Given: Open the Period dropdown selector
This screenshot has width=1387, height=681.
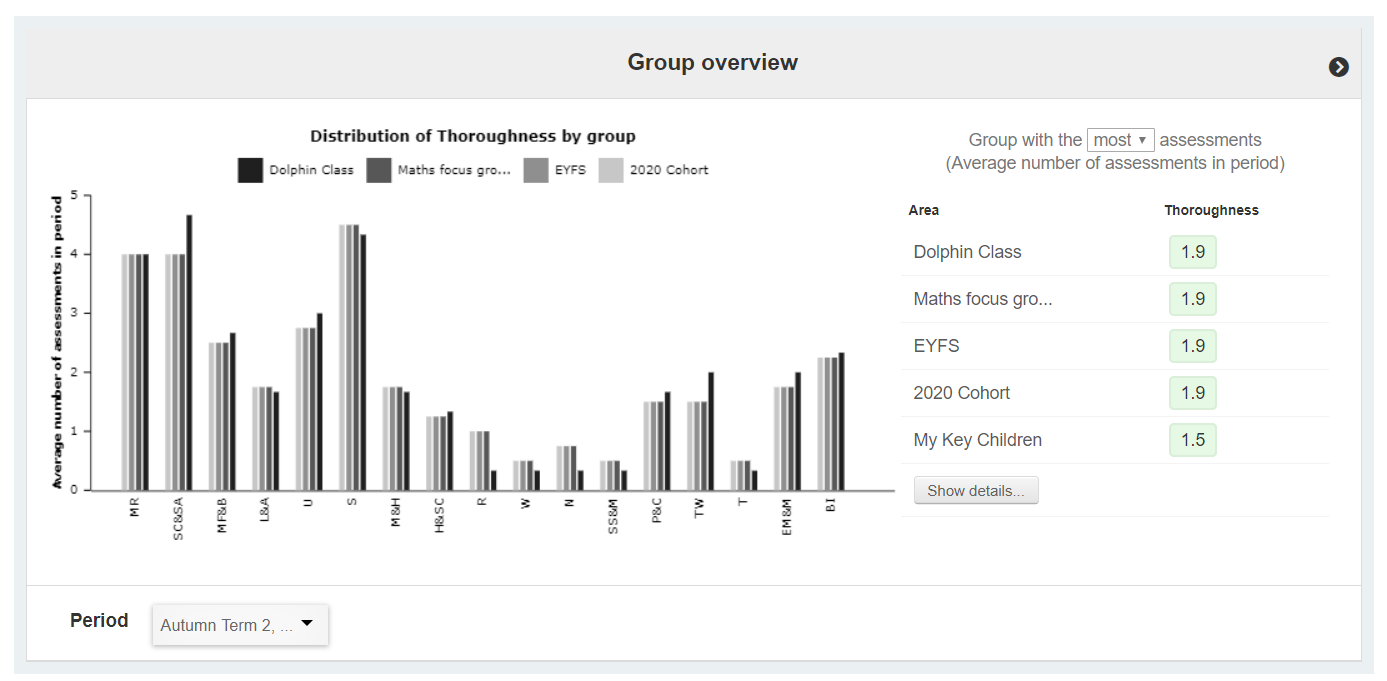Looking at the screenshot, I should point(240,624).
